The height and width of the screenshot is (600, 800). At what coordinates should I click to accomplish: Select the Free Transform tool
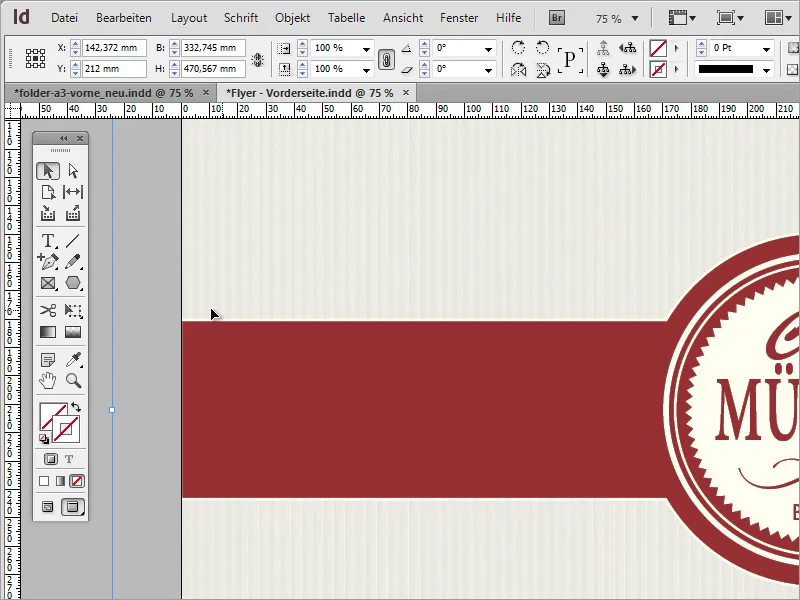(x=73, y=310)
